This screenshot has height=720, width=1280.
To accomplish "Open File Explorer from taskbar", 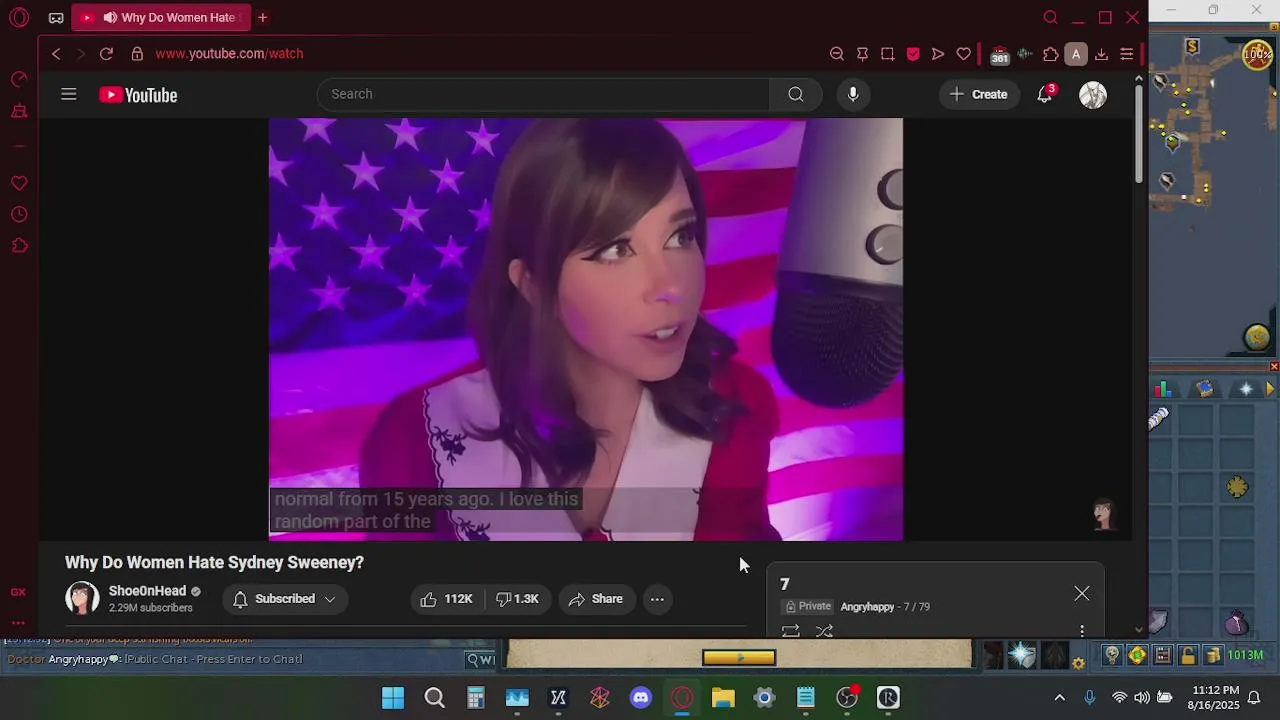I will pyautogui.click(x=723, y=698).
